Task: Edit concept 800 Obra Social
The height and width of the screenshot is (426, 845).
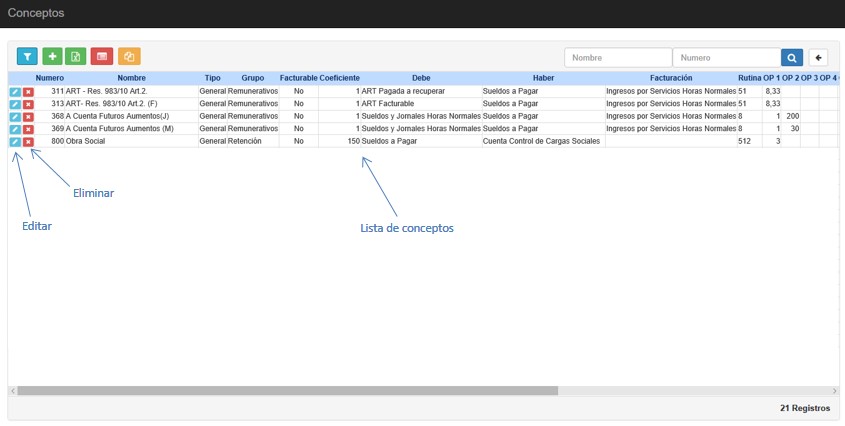Action: 15,142
